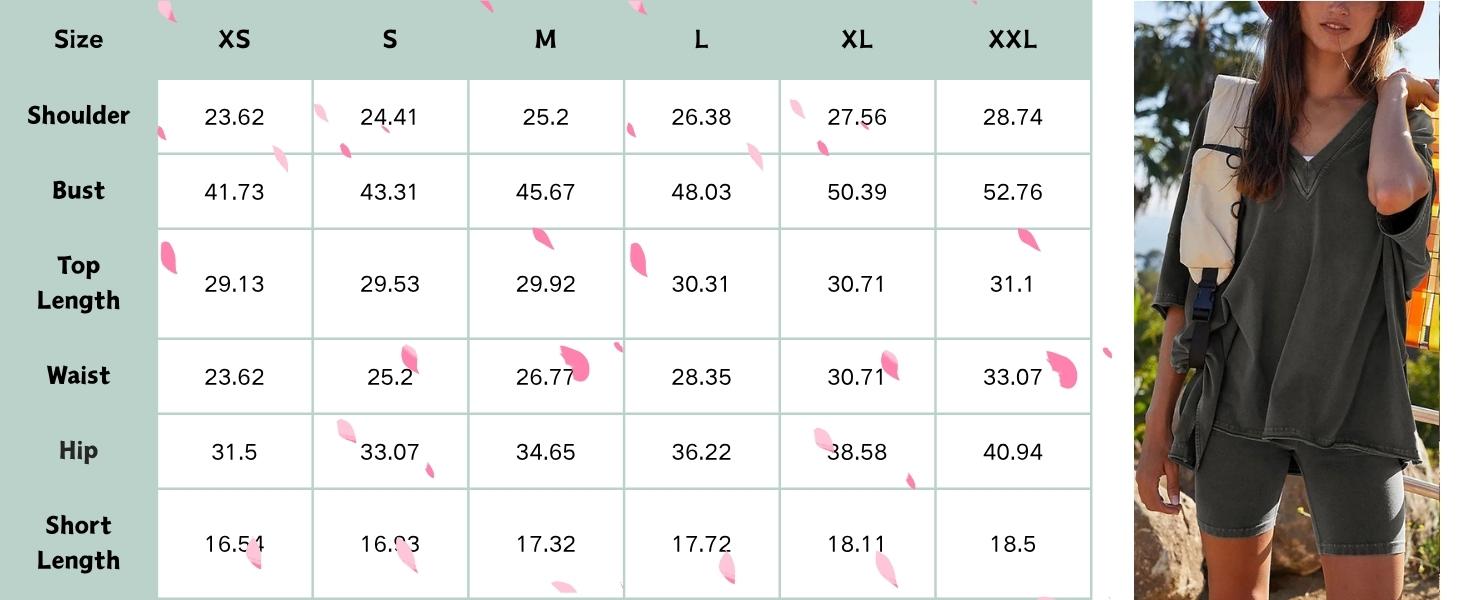Select the S size column header
Viewport: 1464px width, 600px height.
tap(390, 40)
